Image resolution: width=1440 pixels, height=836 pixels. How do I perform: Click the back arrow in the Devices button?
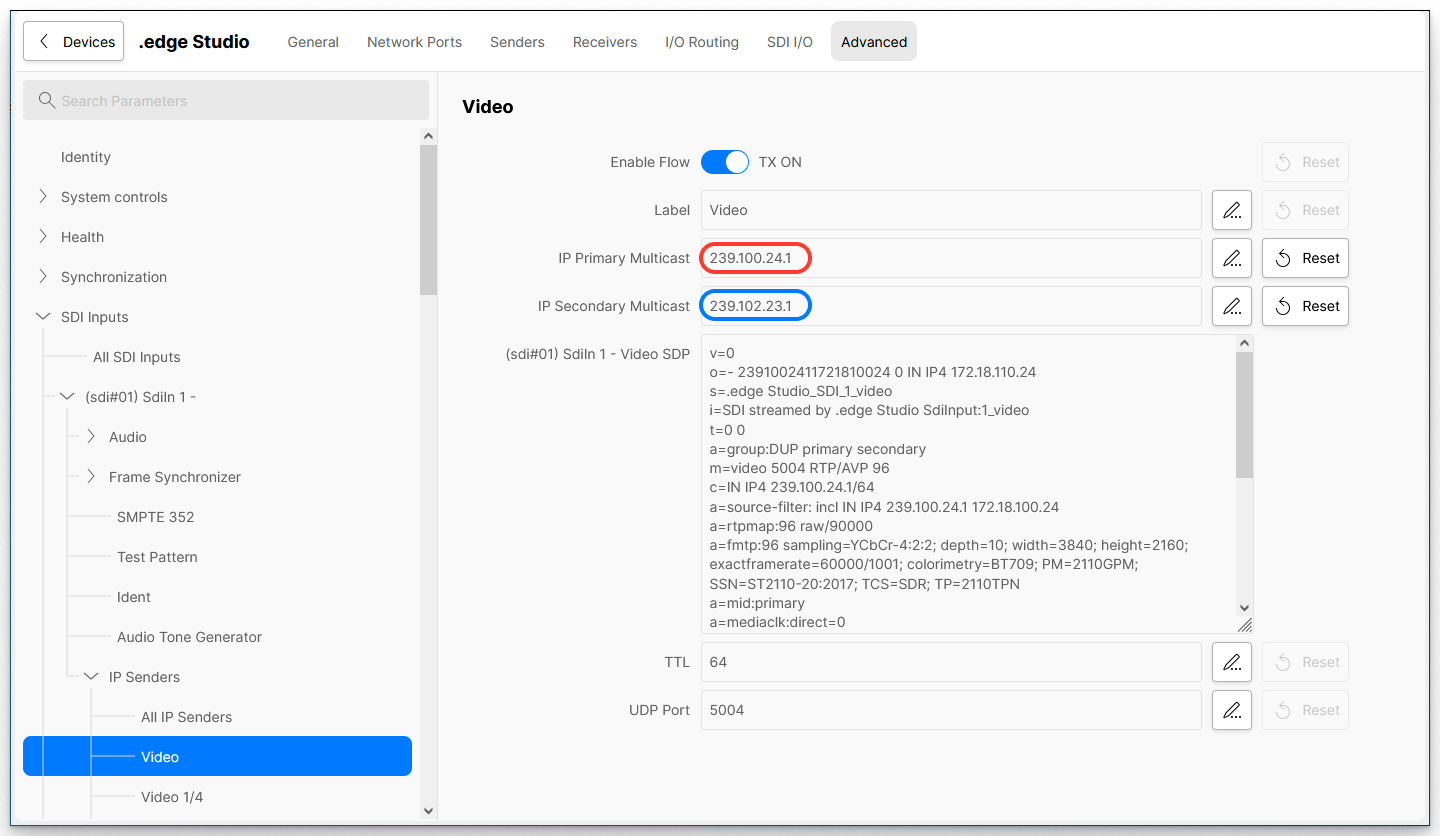point(44,42)
